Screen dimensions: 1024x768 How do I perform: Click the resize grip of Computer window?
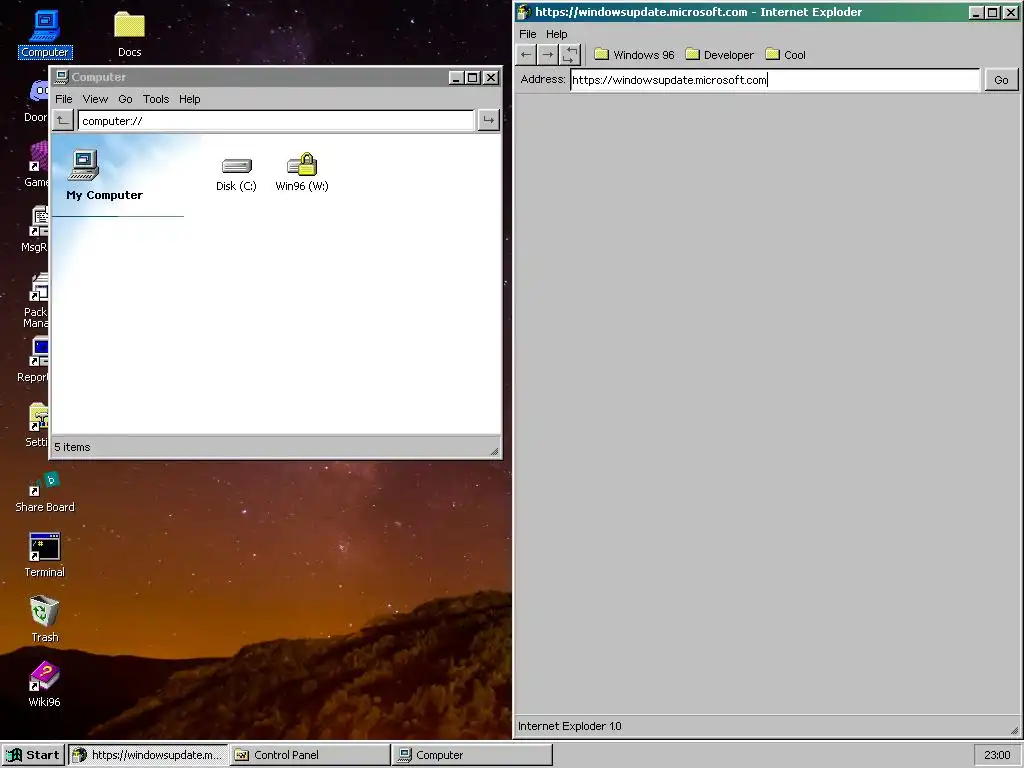point(494,451)
